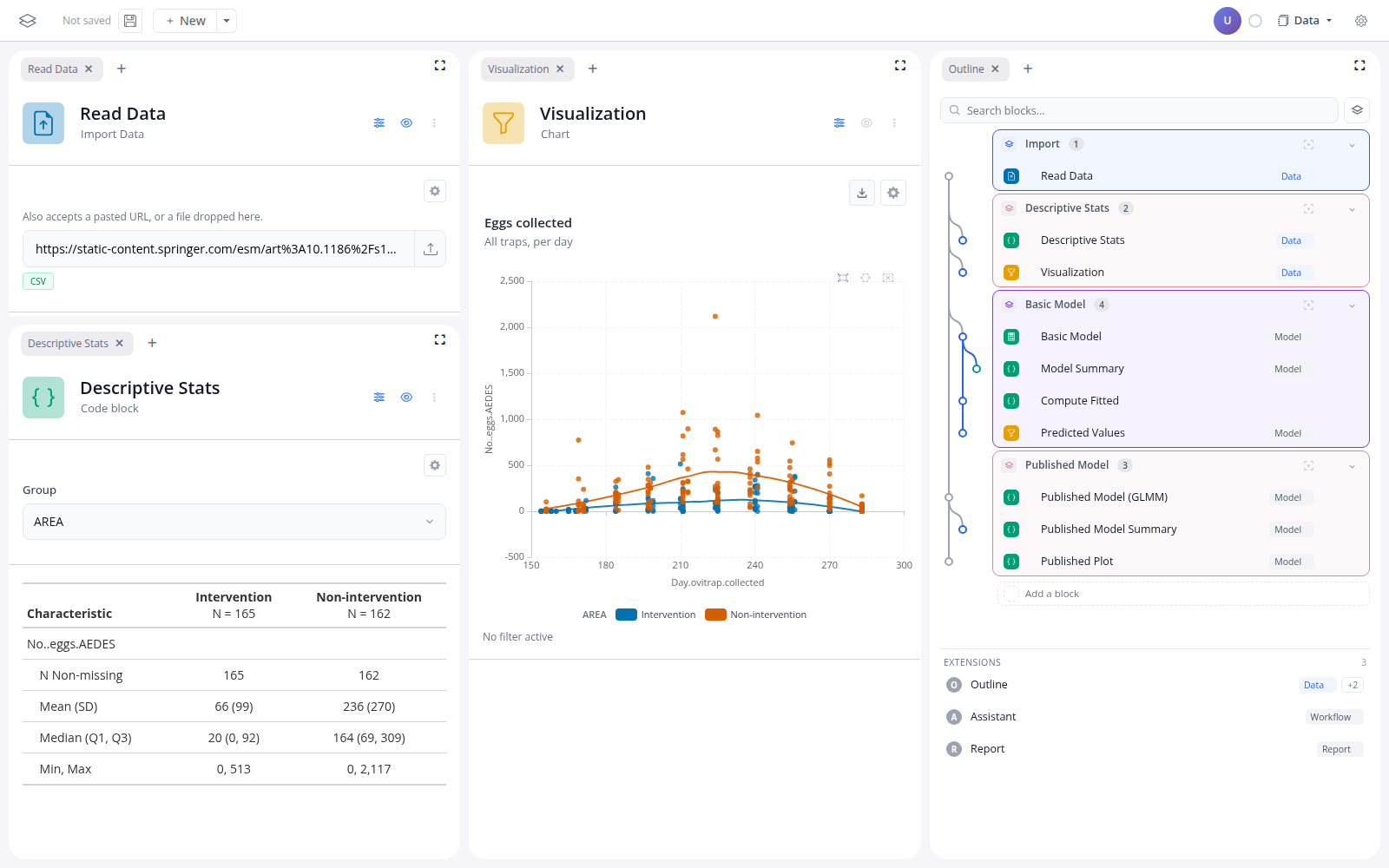This screenshot has width=1389, height=868.
Task: Expand Visualization panel to fullscreen
Action: coord(900,65)
